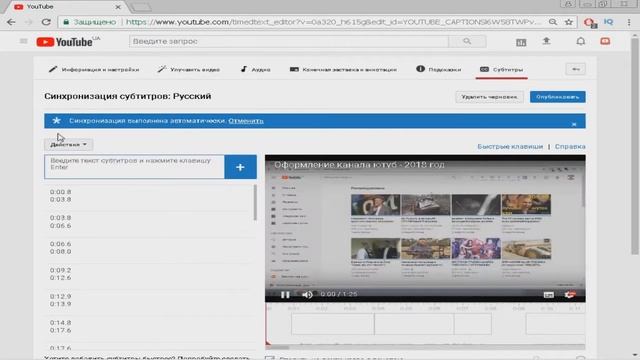Close the blue sync notification banner
This screenshot has height=360, width=640.
574,124
